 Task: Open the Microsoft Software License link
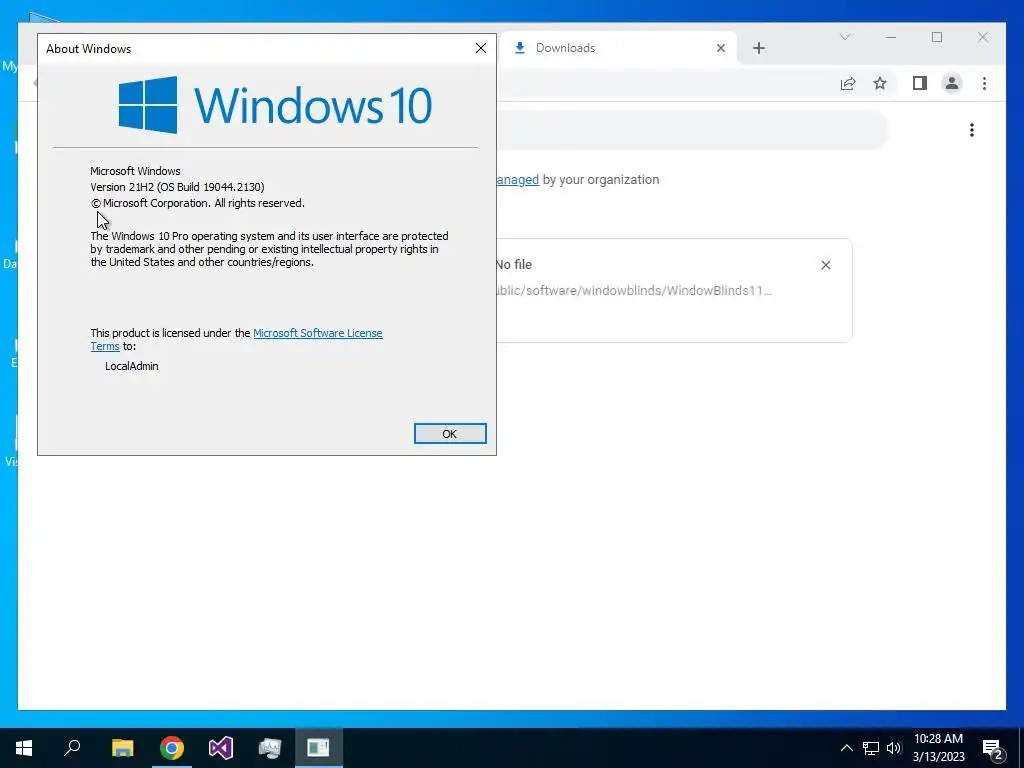click(x=317, y=333)
